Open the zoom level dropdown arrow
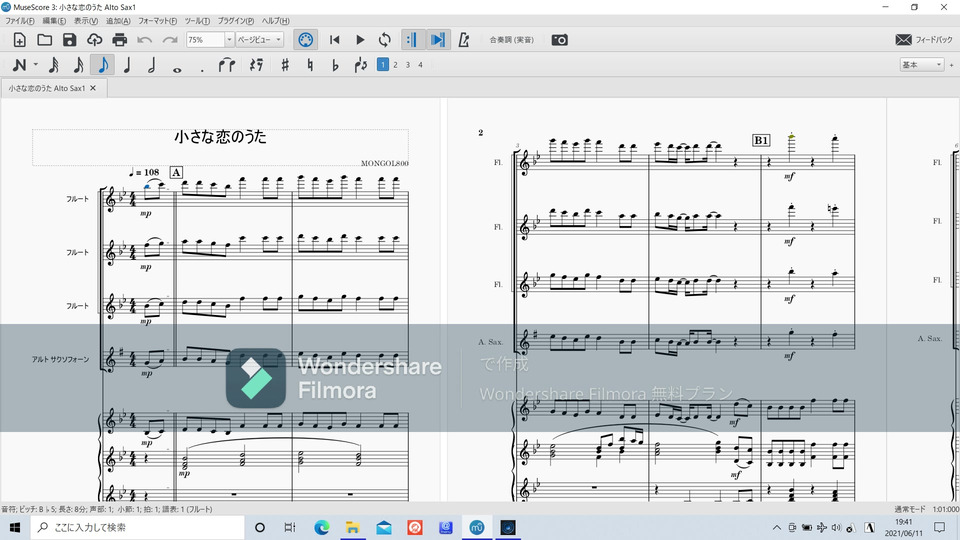The height and width of the screenshot is (540, 960). tap(229, 40)
